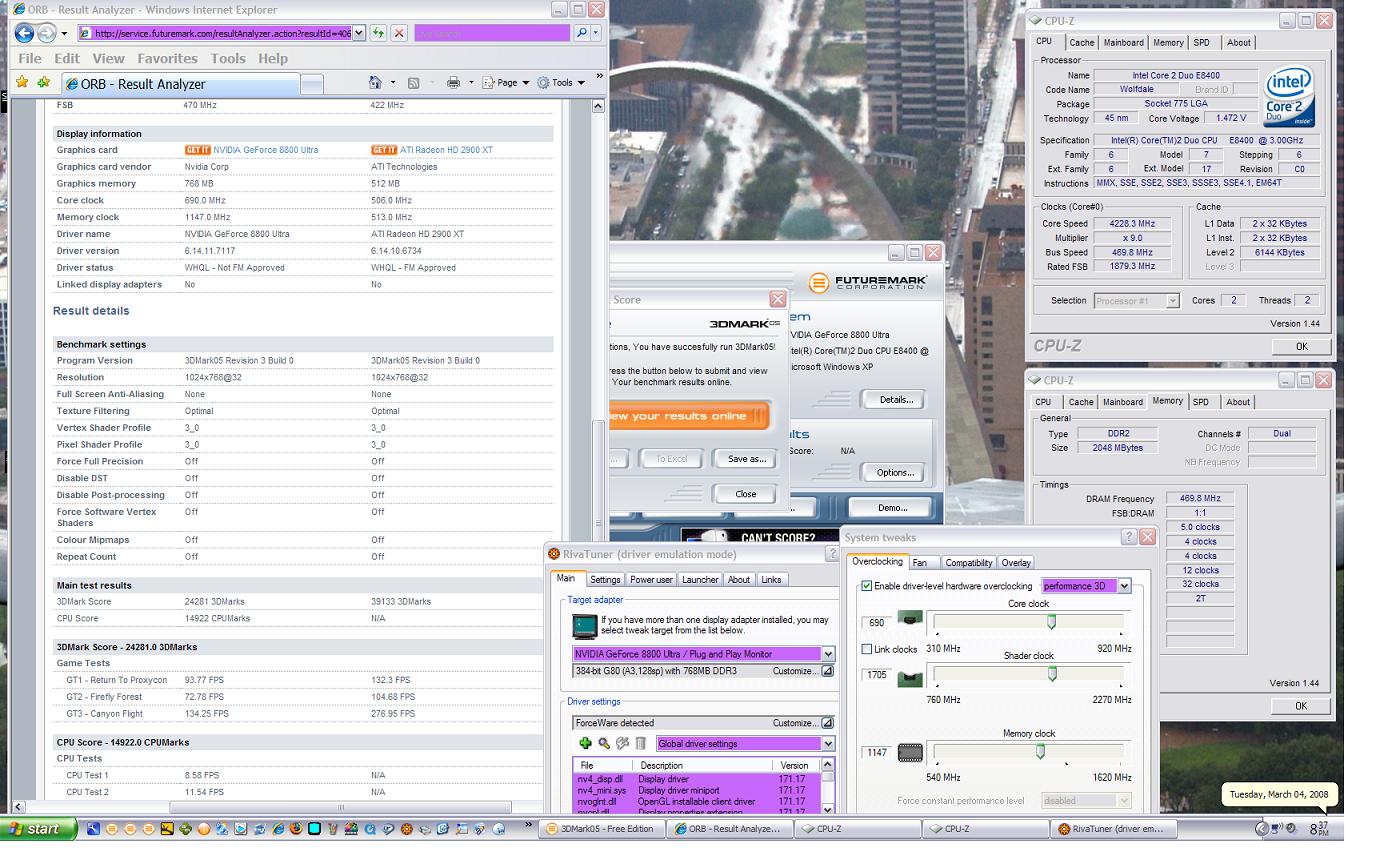Click the Memory clock slider handle

click(x=1040, y=751)
